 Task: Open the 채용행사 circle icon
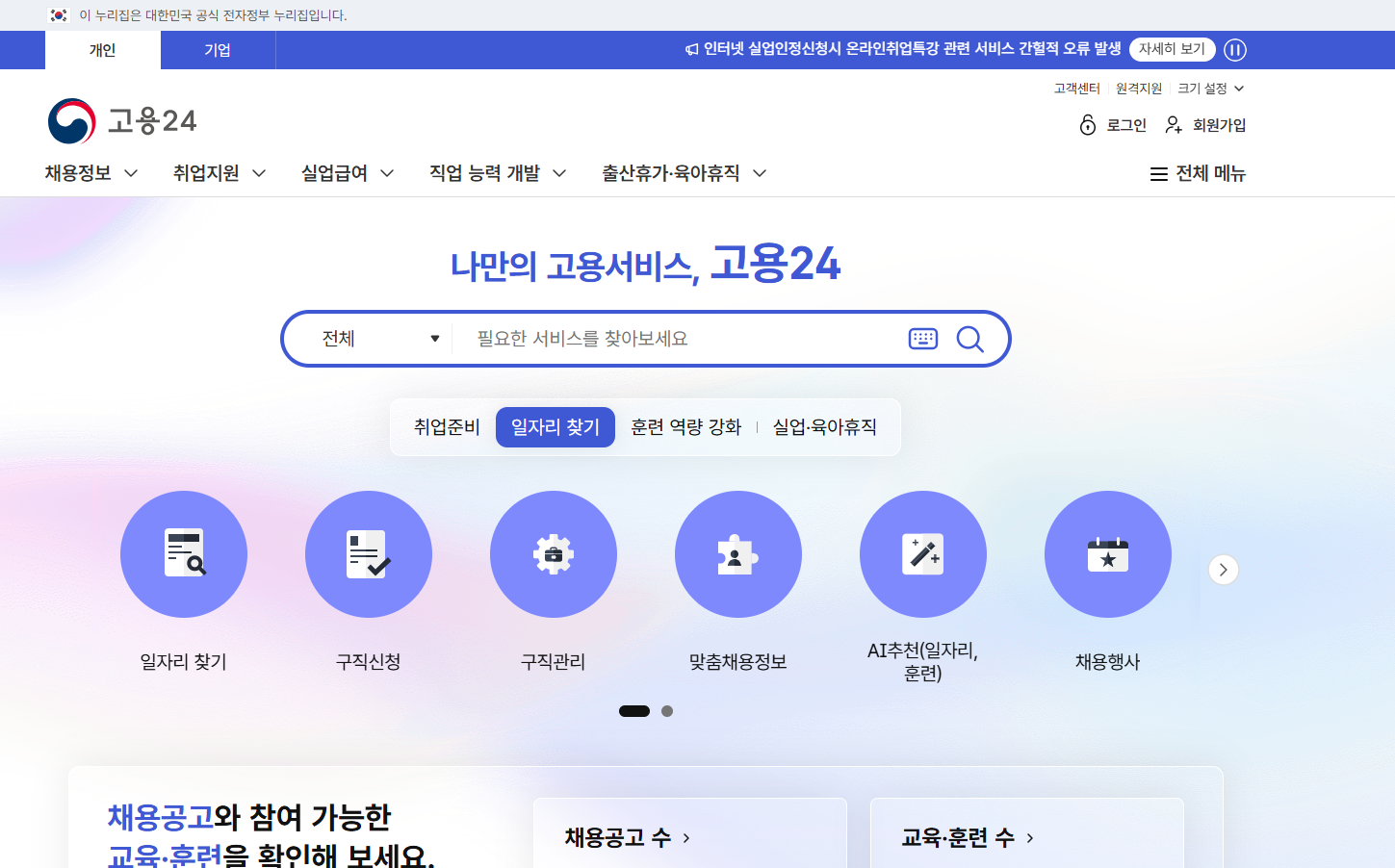pos(1108,554)
